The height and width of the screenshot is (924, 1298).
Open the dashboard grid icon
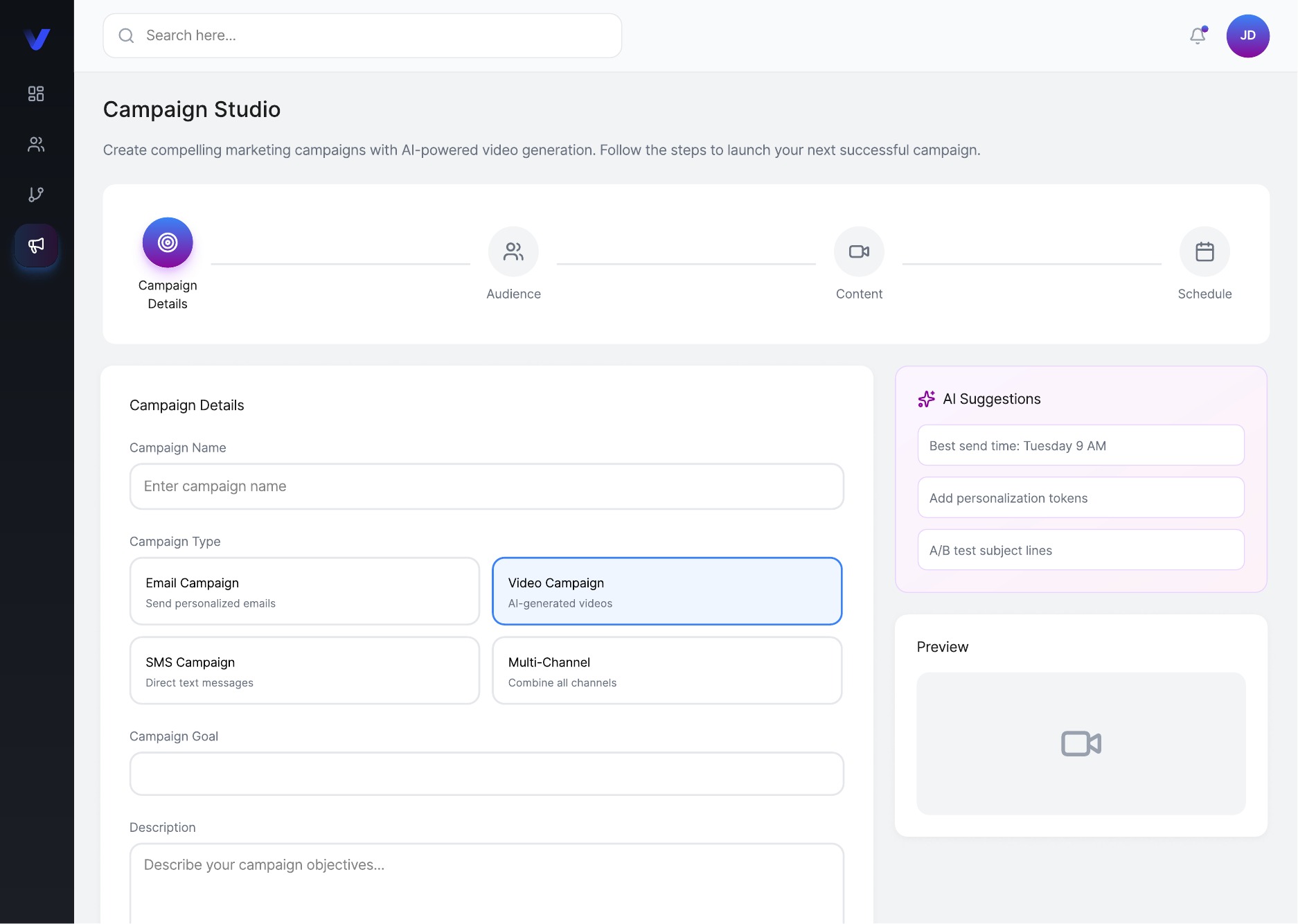click(x=36, y=94)
